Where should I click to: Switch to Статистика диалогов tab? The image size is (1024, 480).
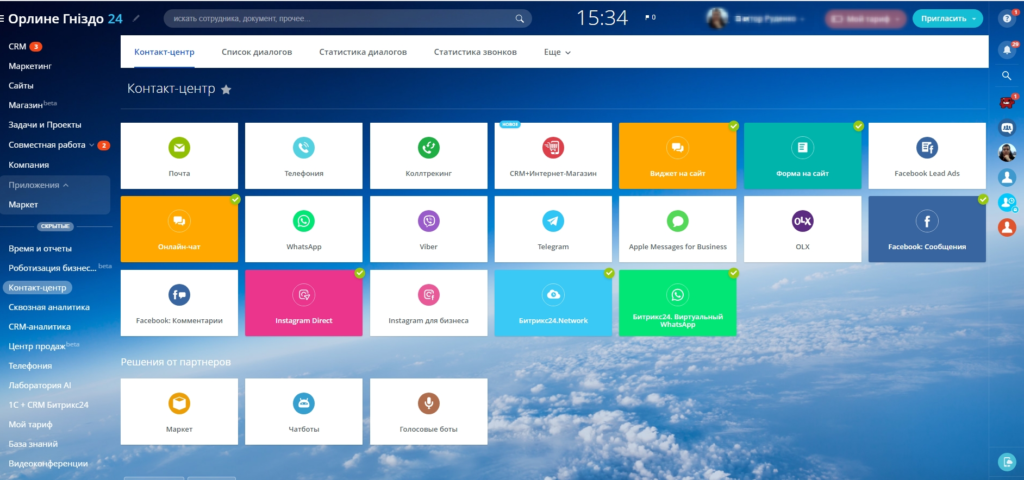coord(363,52)
